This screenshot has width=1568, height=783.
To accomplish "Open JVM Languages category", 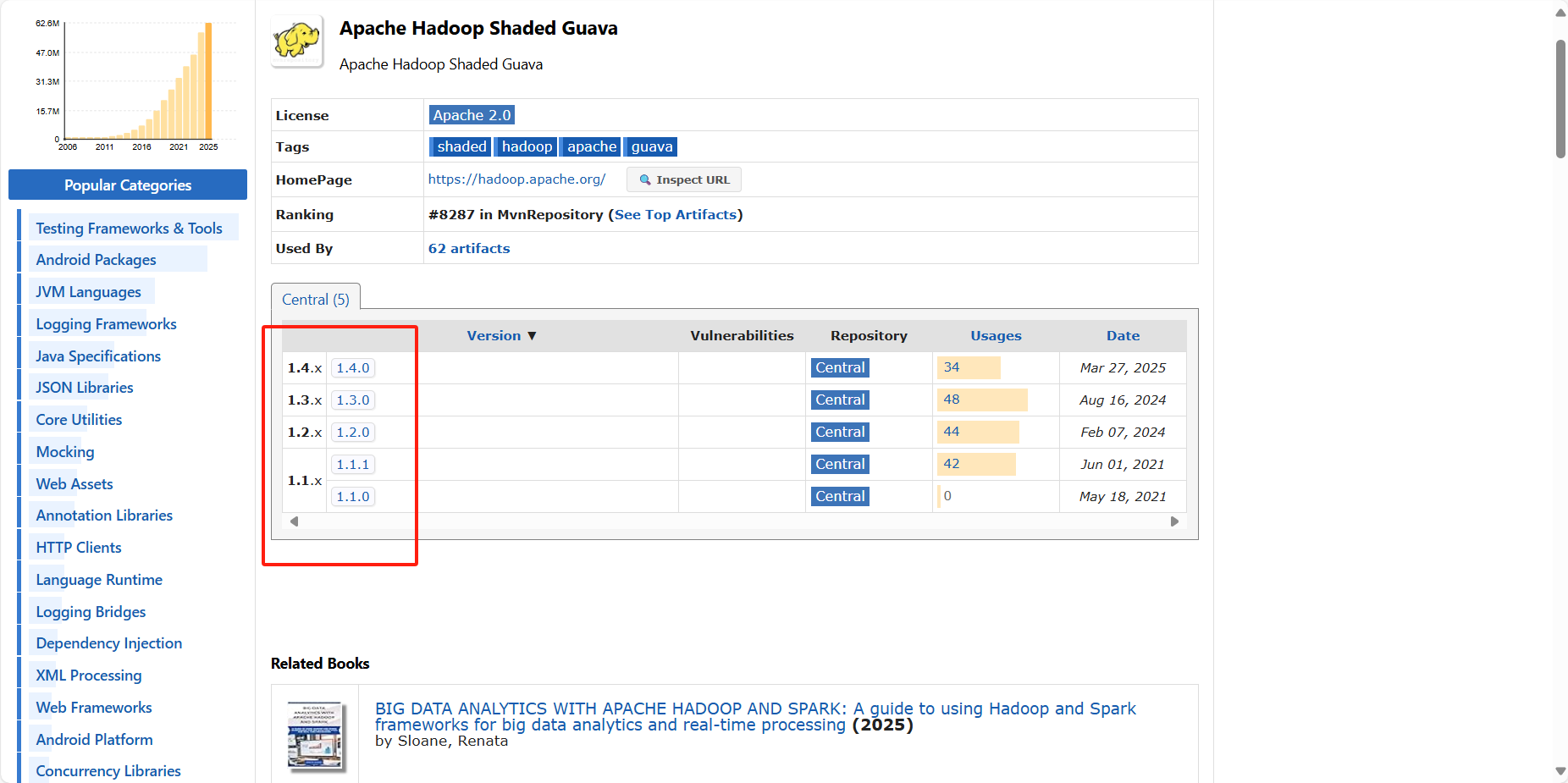I will tap(88, 292).
